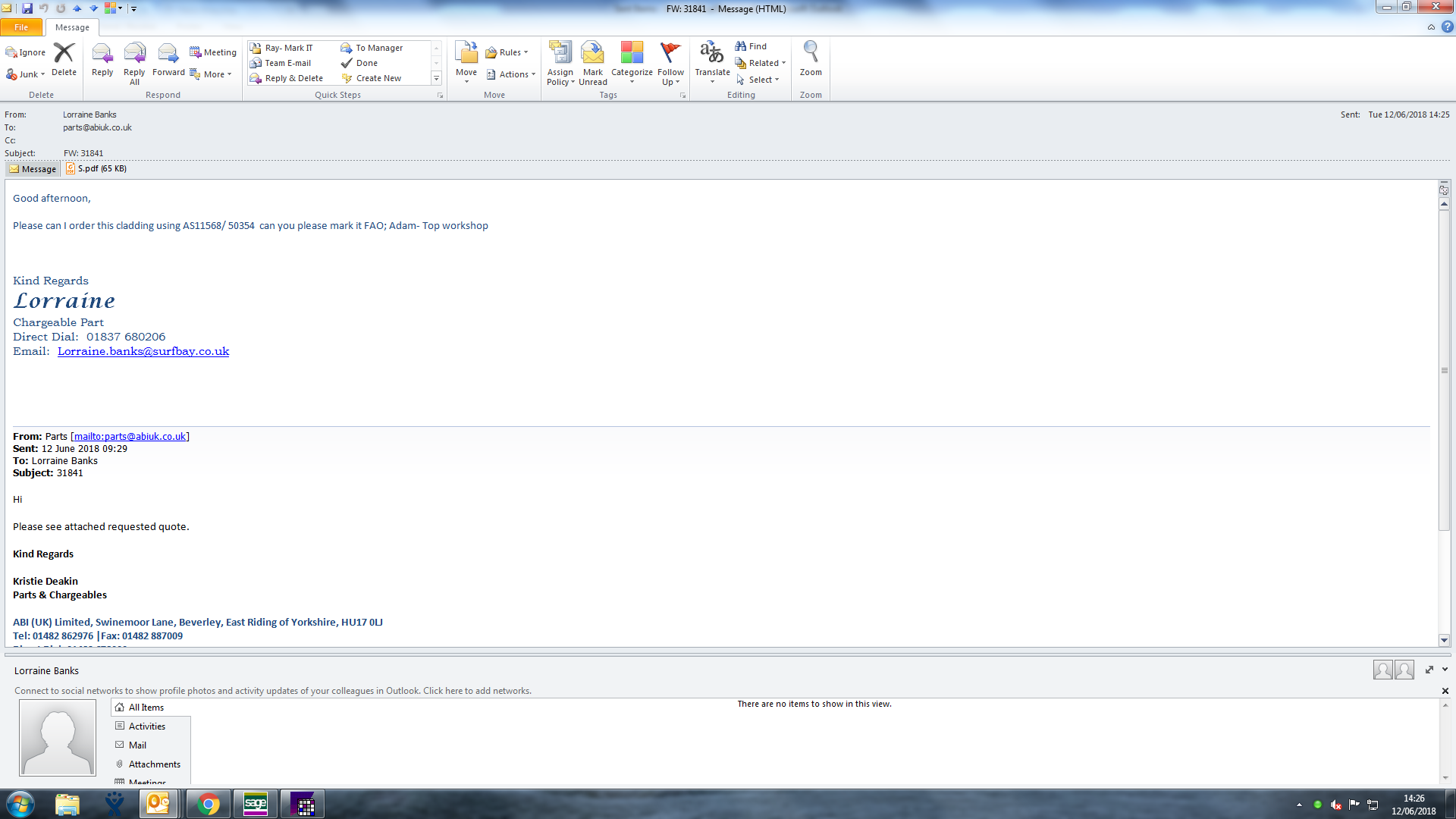This screenshot has height=819, width=1456.
Task: Open the S.pdf attachment tab
Action: click(x=96, y=168)
